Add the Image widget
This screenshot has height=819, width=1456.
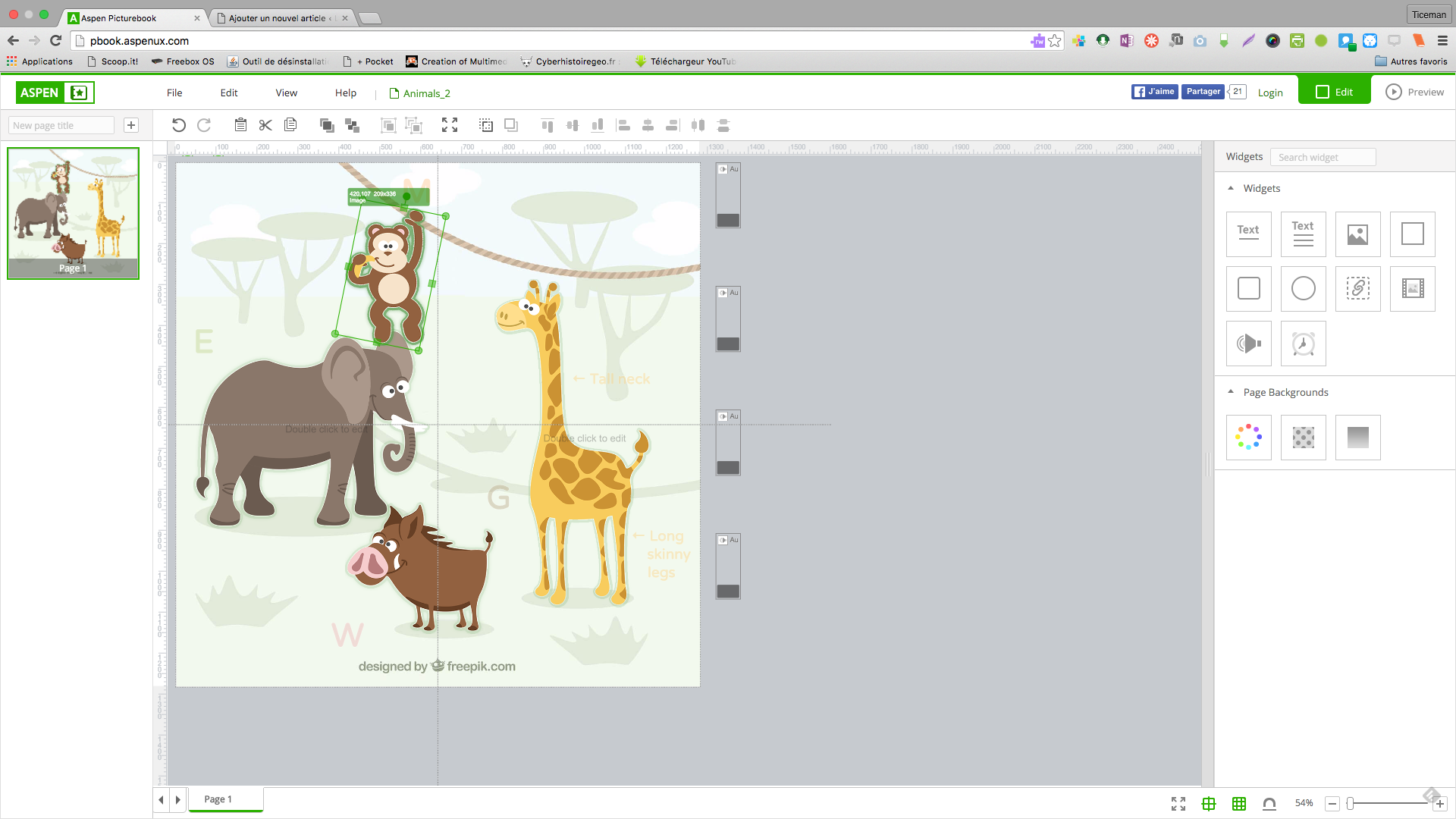click(1357, 234)
